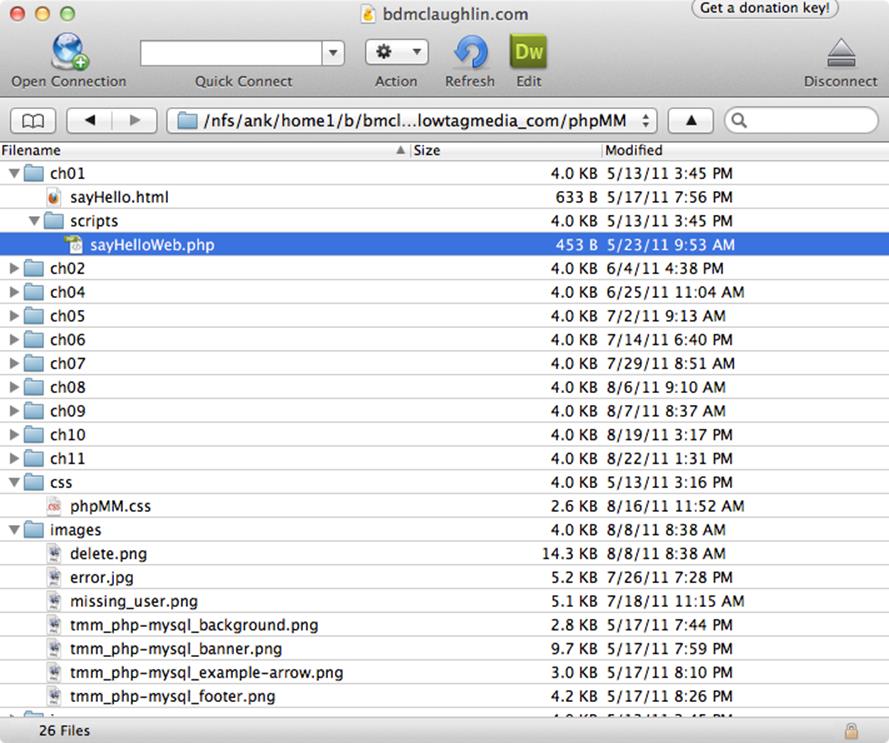Viewport: 889px width, 743px height.
Task: Collapse the images folder triangle
Action: click(14, 530)
